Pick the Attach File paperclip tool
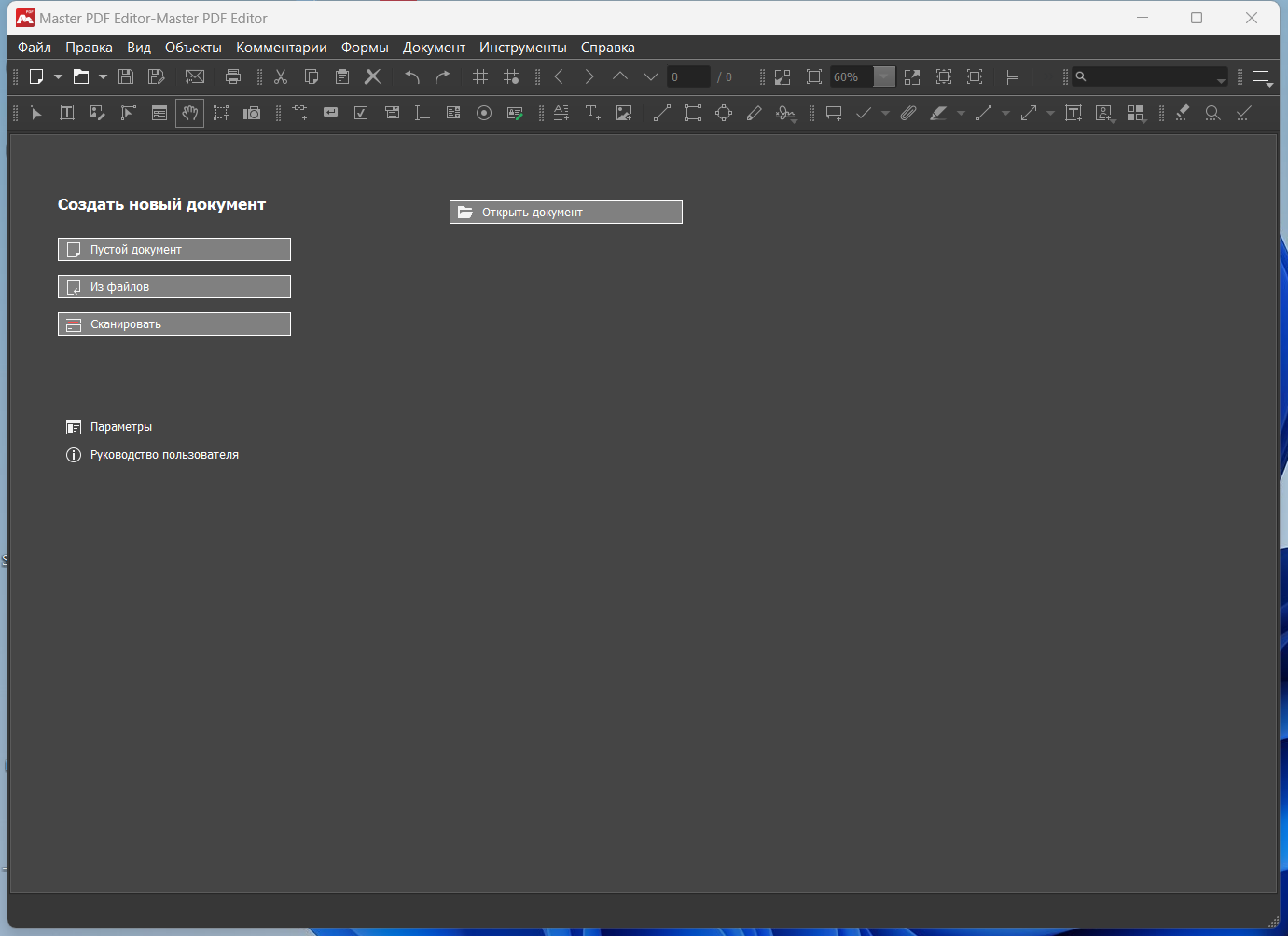This screenshot has width=1288, height=936. 908,114
